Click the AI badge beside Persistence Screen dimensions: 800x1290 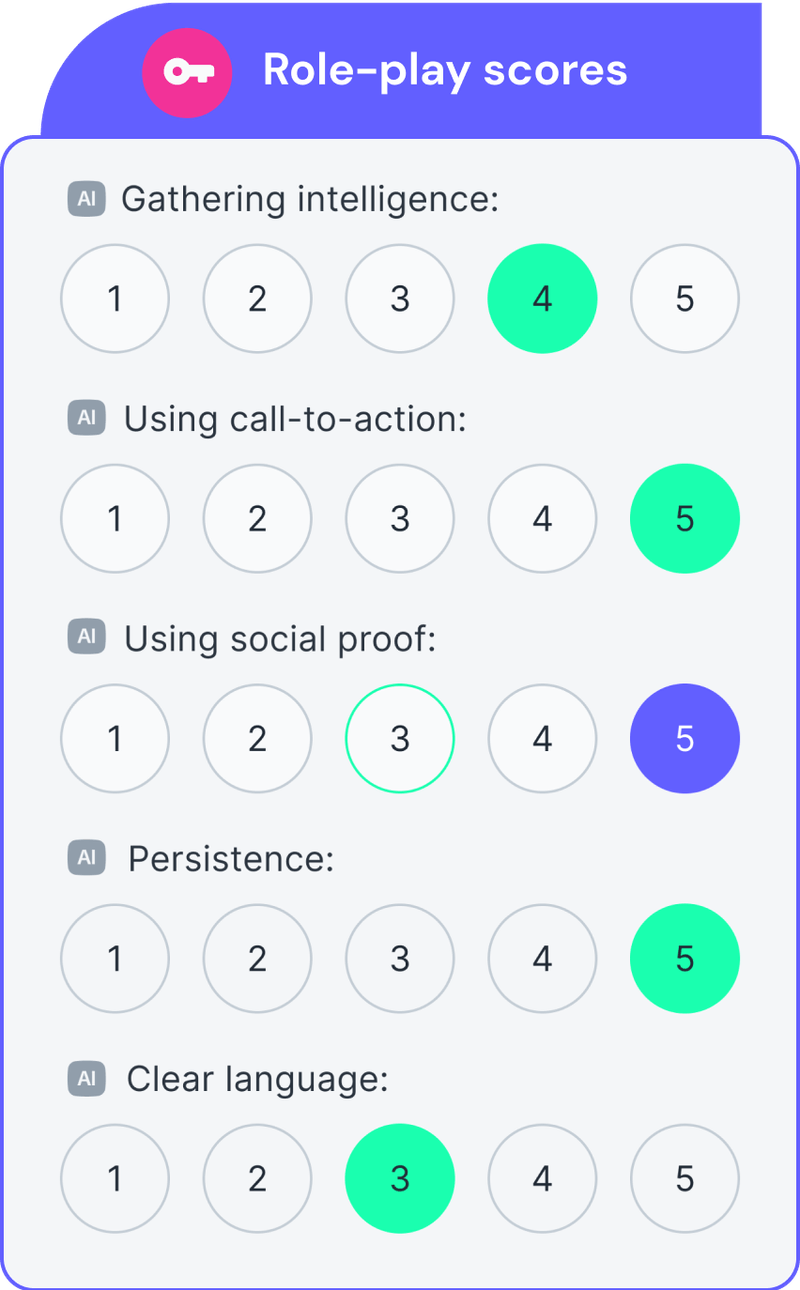87,858
